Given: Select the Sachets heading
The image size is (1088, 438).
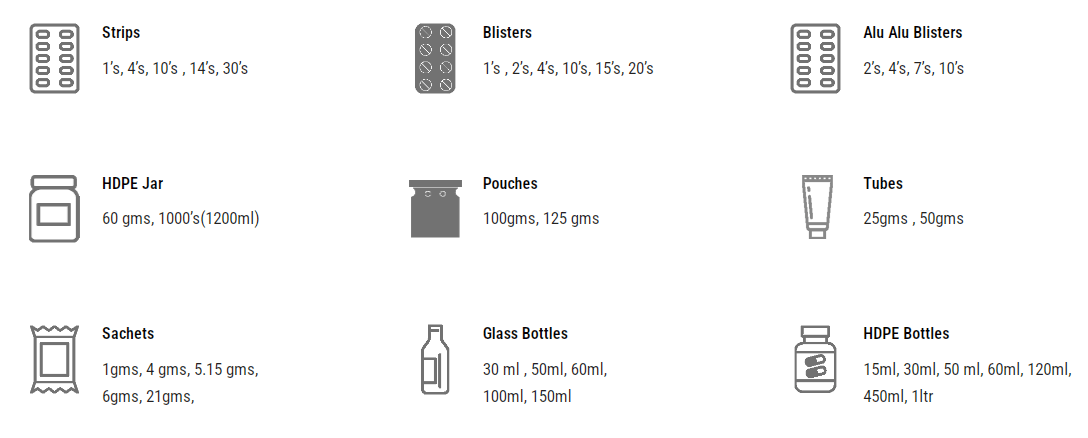Looking at the screenshot, I should click(128, 334).
